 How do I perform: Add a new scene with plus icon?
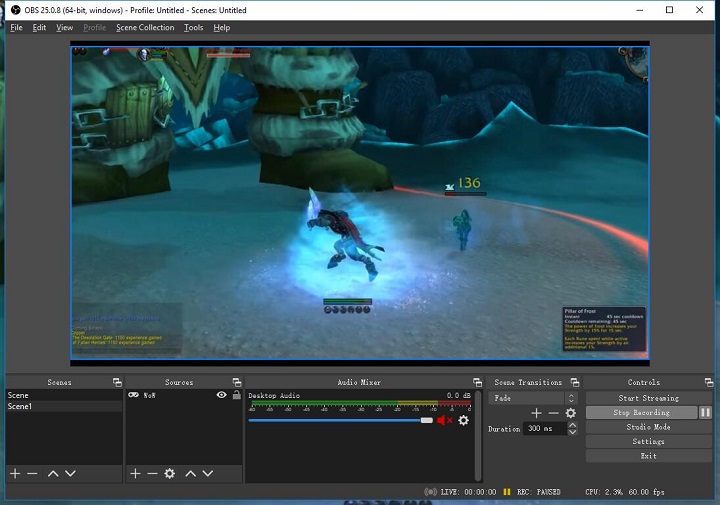pos(15,473)
